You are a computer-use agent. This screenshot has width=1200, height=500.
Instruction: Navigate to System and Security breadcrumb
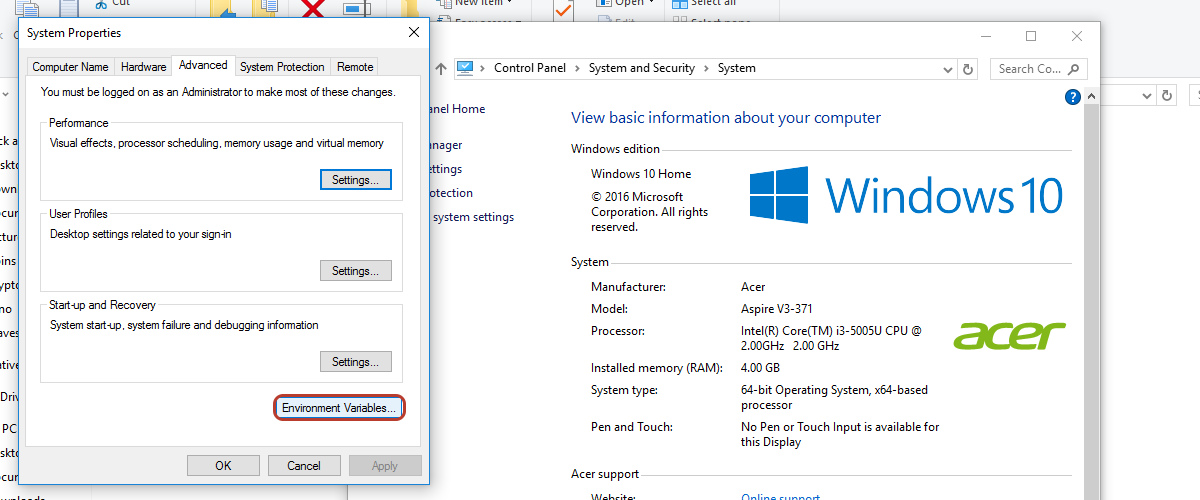tap(642, 68)
